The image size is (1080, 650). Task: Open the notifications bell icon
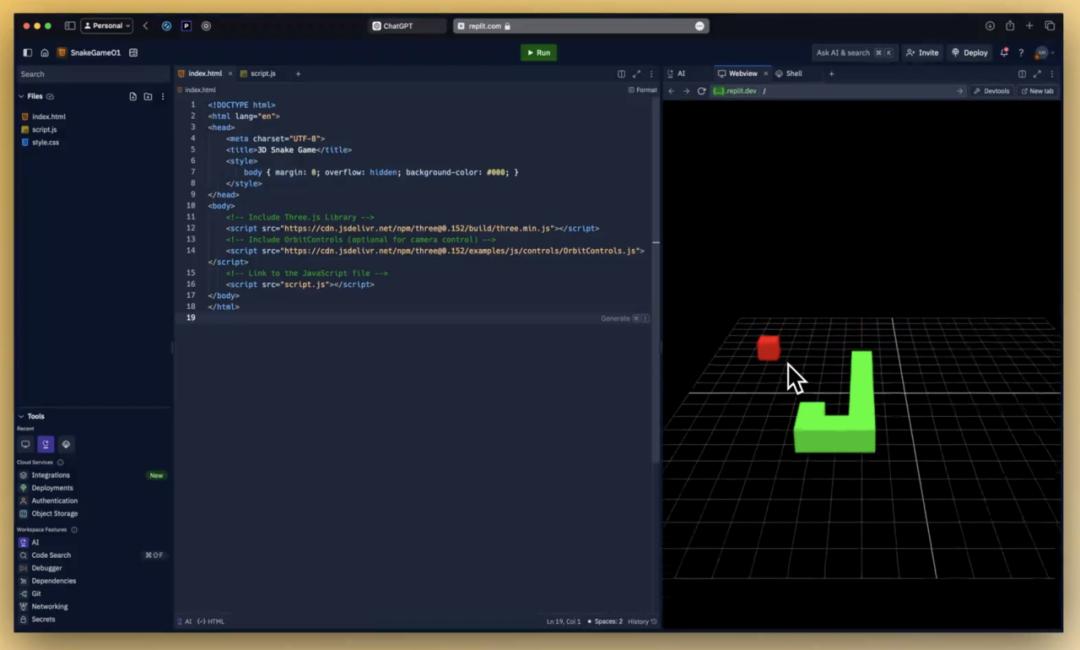[1004, 53]
